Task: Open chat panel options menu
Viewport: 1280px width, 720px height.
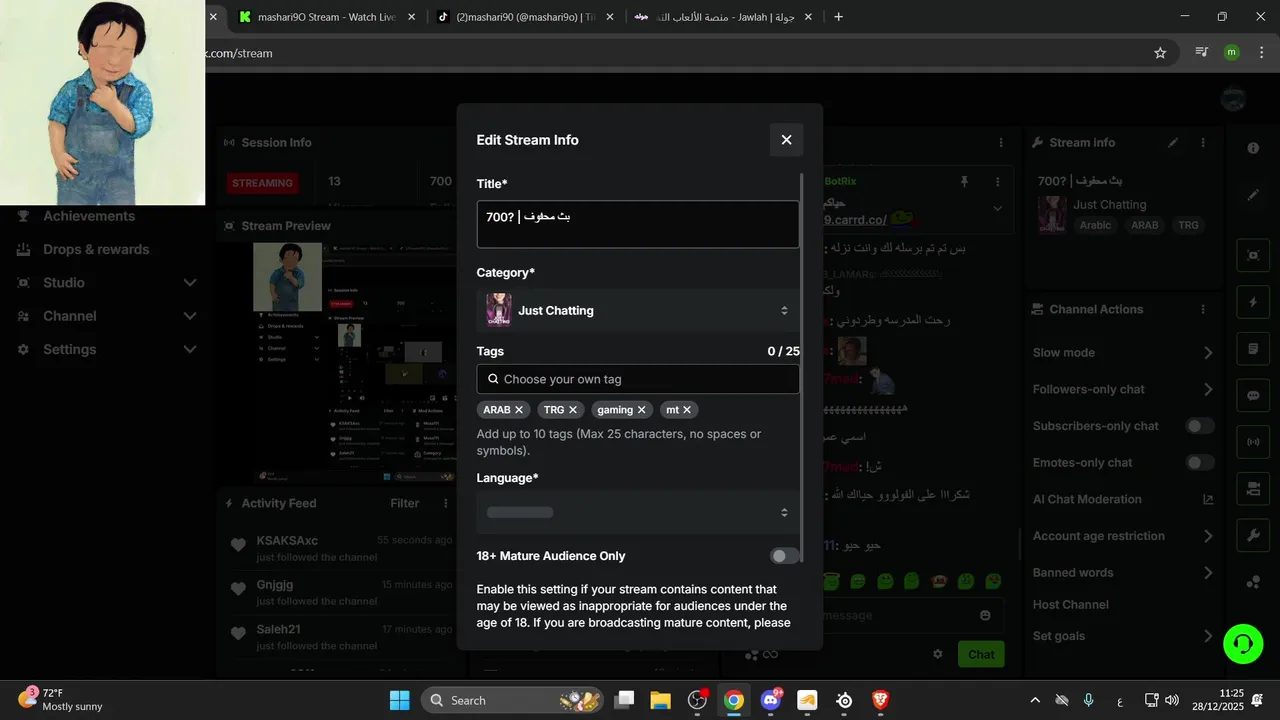Action: 999,143
